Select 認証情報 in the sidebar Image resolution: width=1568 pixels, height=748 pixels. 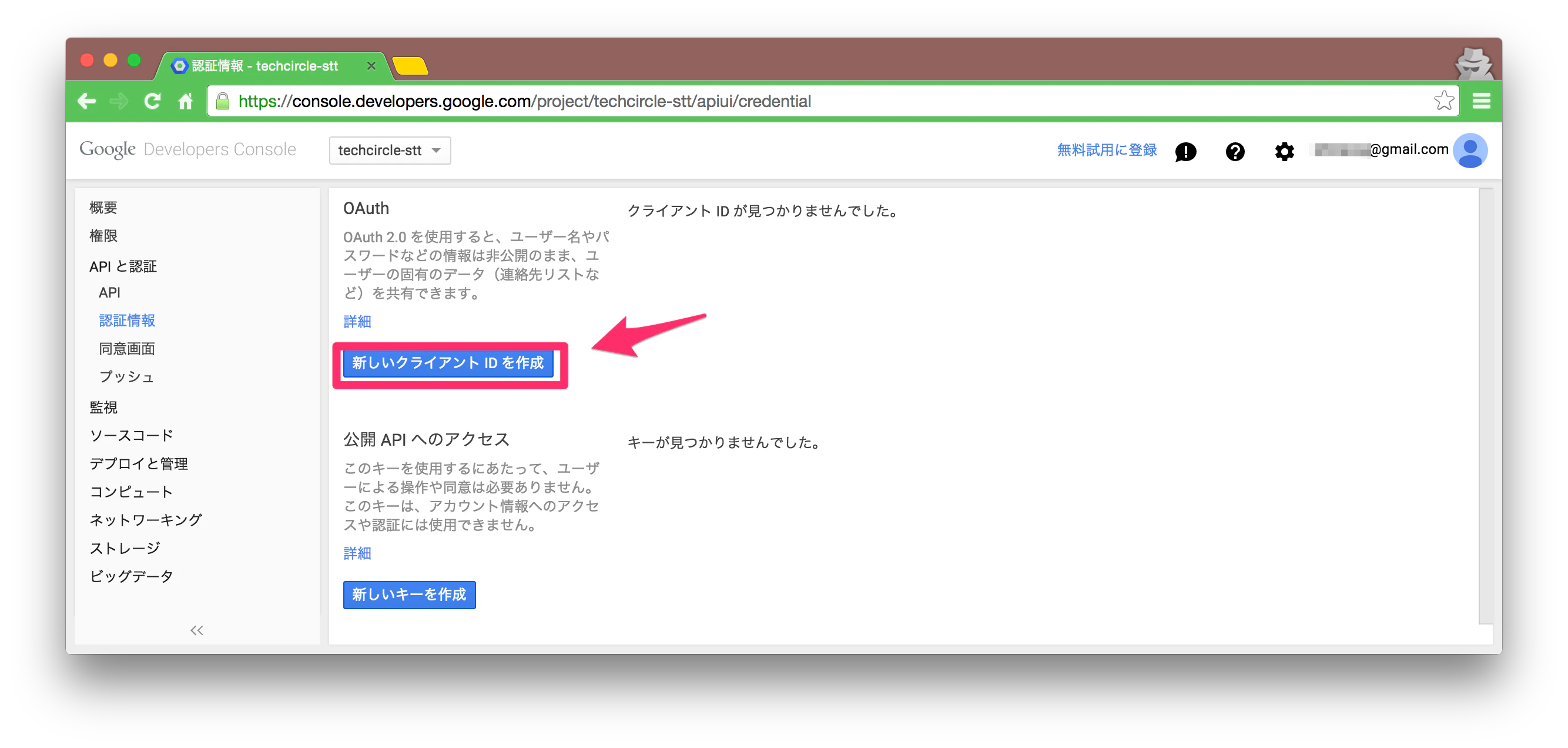tap(127, 320)
